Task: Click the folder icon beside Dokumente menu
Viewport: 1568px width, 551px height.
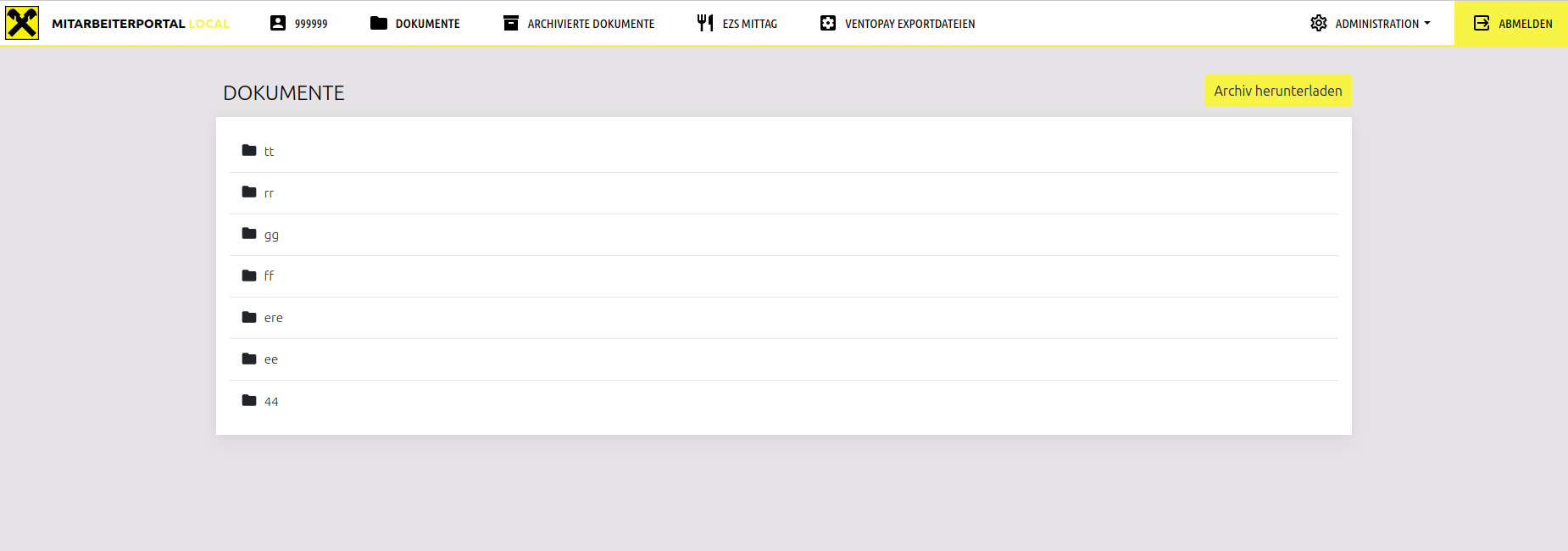Action: (379, 23)
